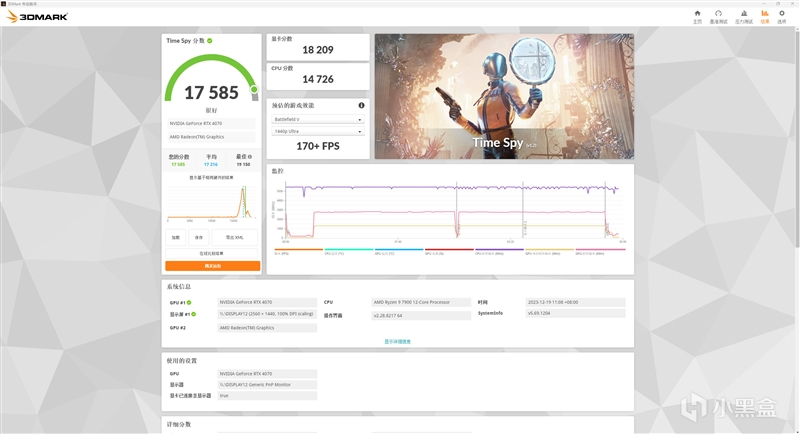Click the v2.28.8217 64 field in the 操作界面 row
This screenshot has width=800, height=434.
421,316
